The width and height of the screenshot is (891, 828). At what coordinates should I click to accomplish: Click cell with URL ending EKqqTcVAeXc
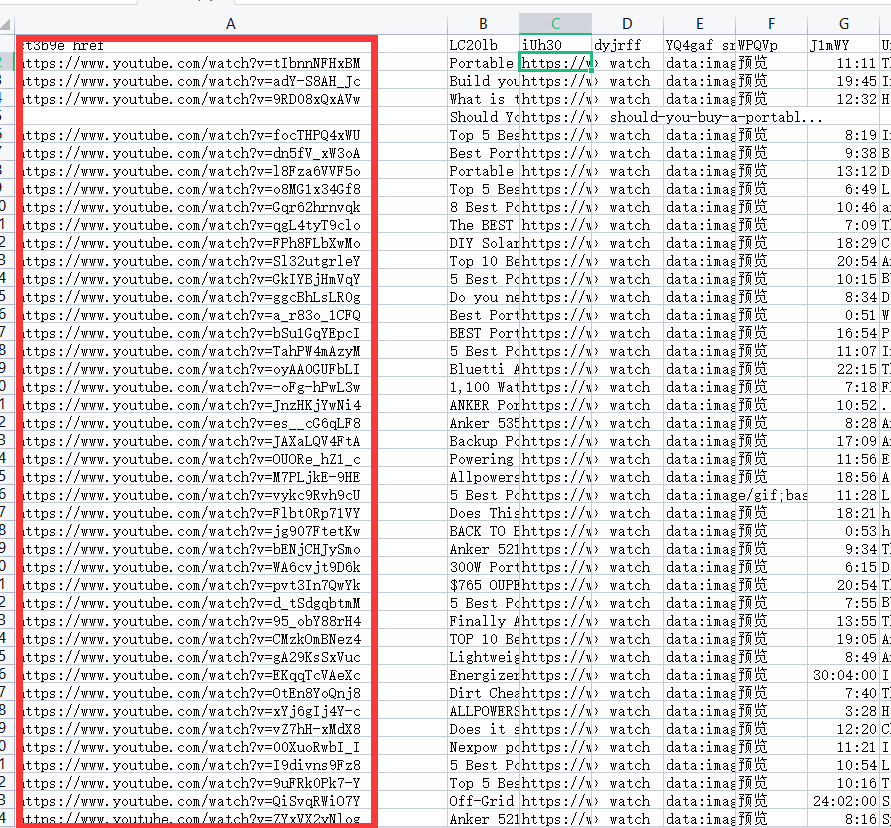click(x=231, y=675)
